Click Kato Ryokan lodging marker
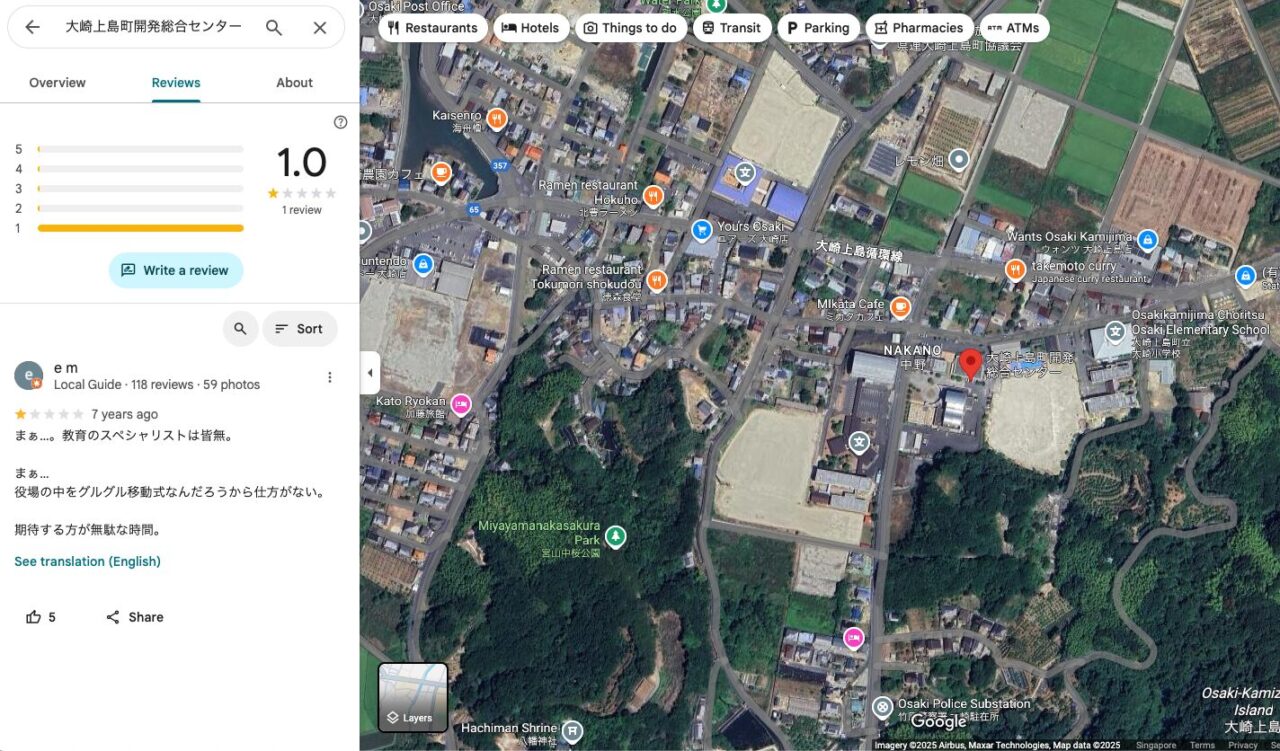 point(461,404)
